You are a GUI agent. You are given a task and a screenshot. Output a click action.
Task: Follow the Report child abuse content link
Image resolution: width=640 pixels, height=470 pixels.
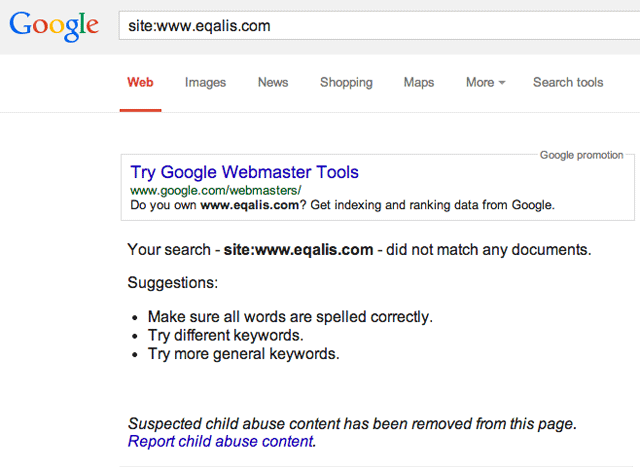[221, 441]
